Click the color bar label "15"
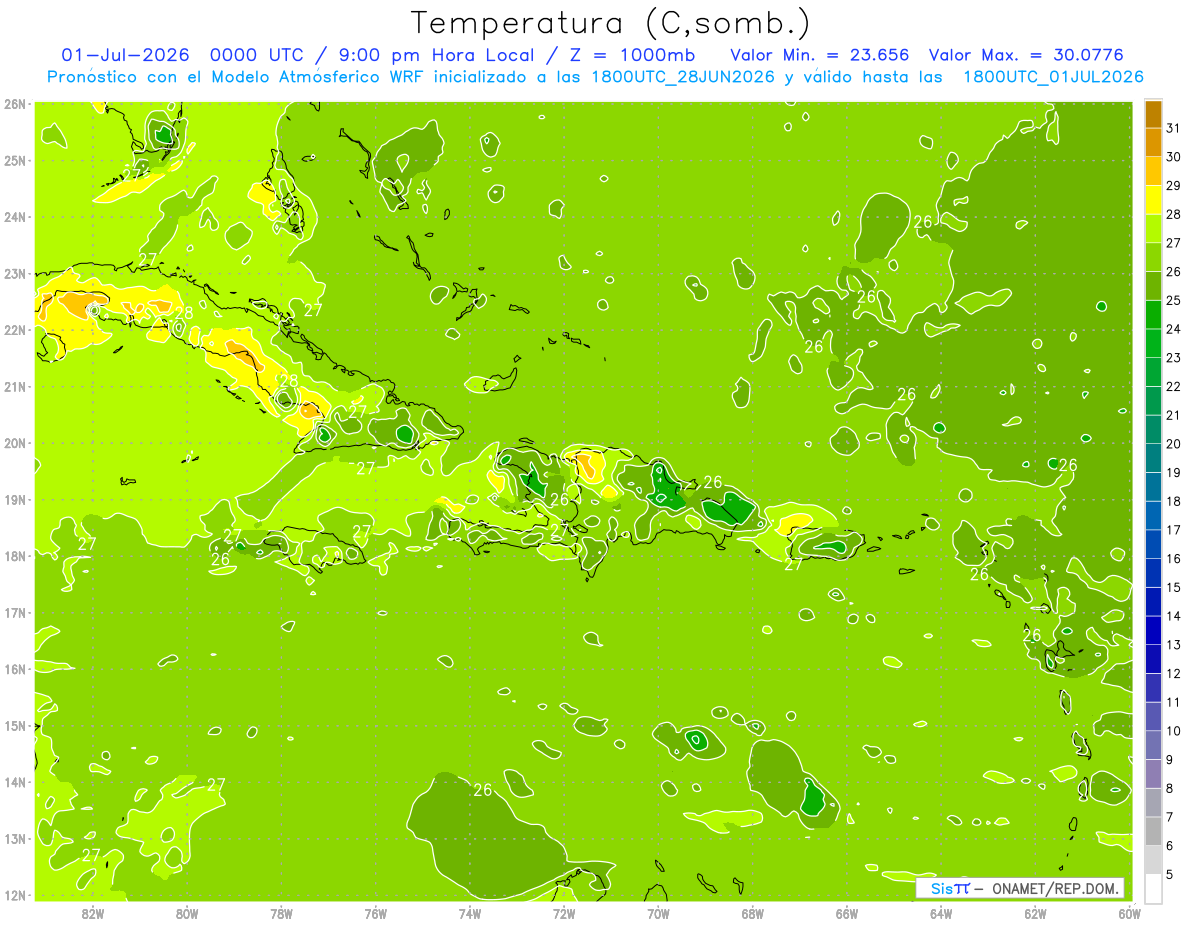This screenshot has height=927, width=1200. point(1173,587)
